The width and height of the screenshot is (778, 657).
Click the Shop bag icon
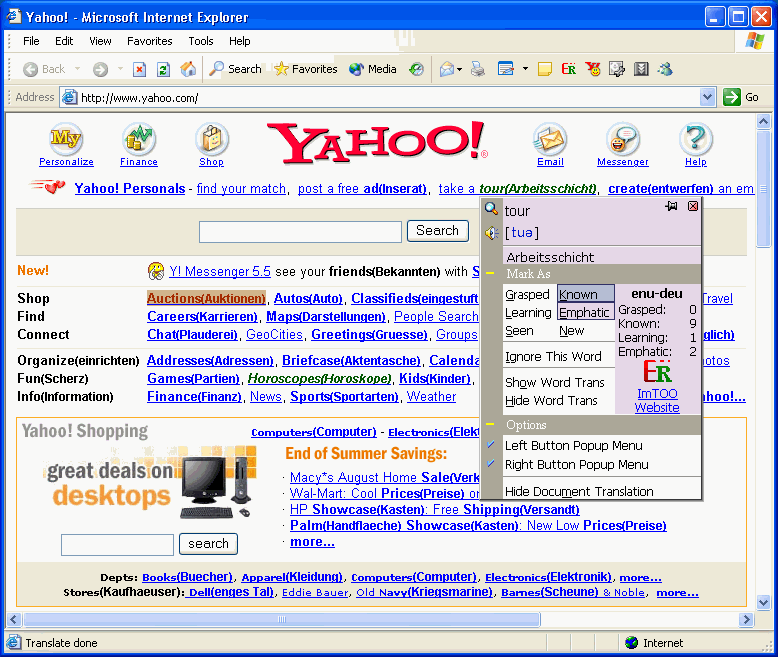(212, 138)
